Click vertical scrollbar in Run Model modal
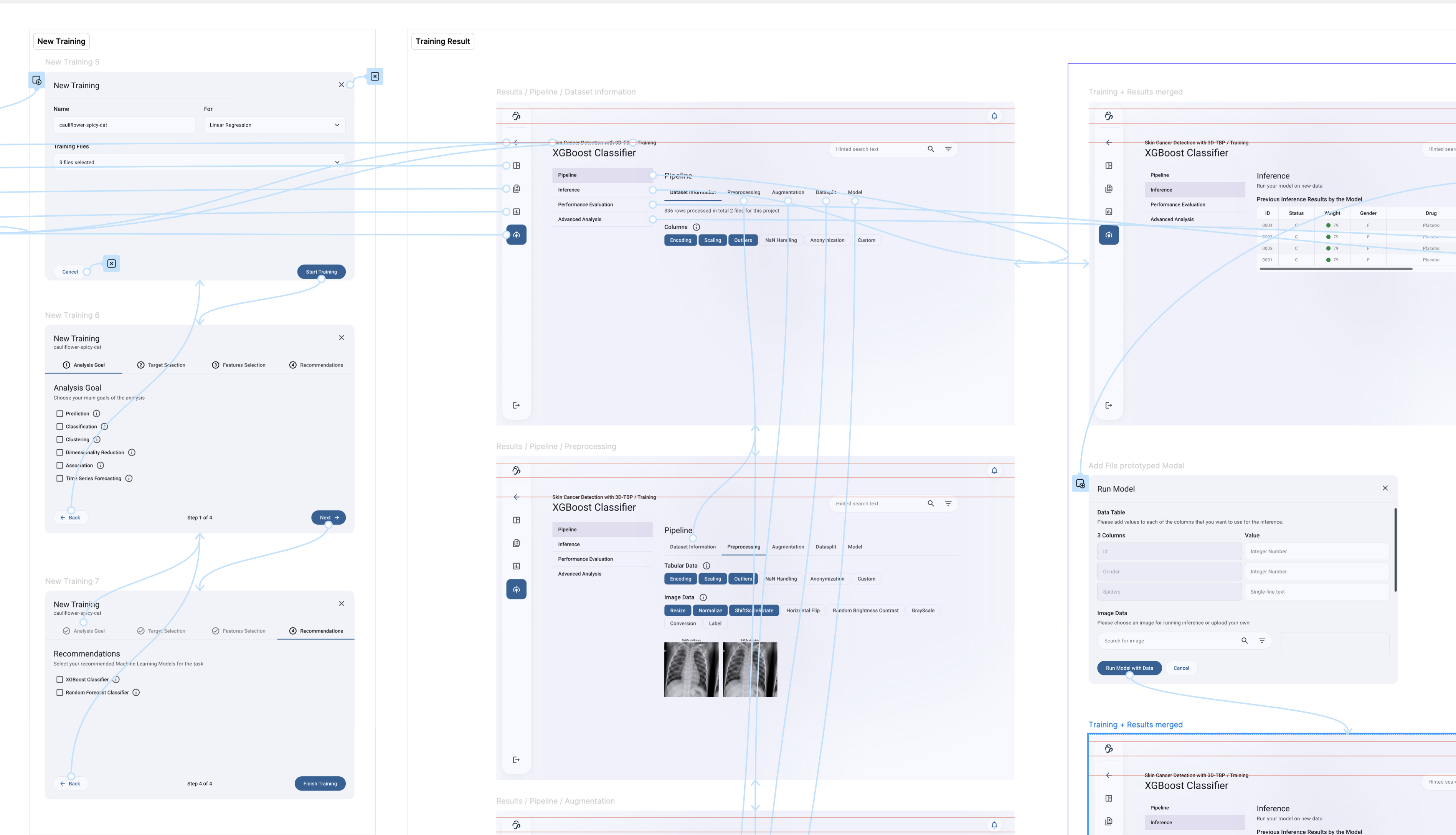 click(x=1395, y=550)
